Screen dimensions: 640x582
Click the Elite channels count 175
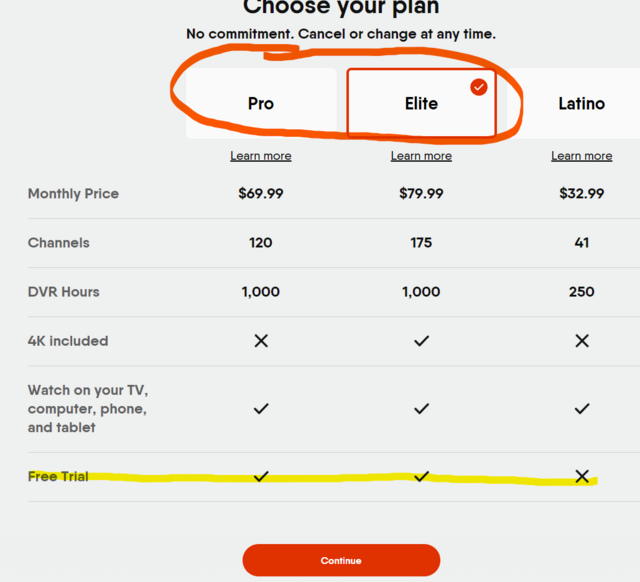pos(421,243)
